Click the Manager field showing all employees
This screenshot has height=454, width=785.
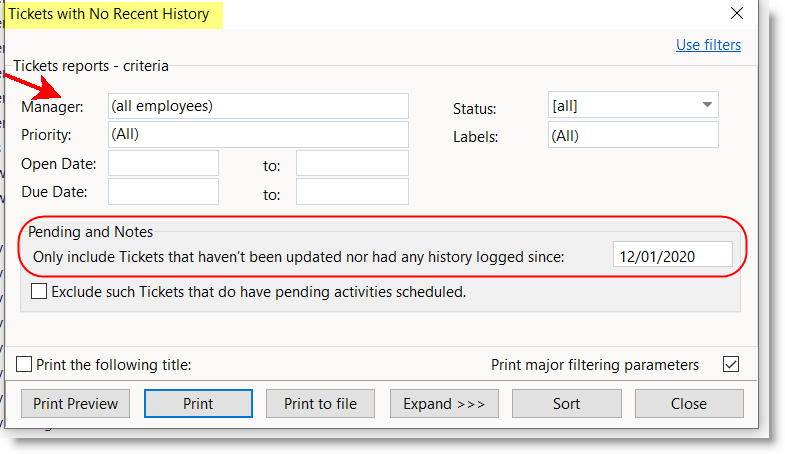(258, 106)
